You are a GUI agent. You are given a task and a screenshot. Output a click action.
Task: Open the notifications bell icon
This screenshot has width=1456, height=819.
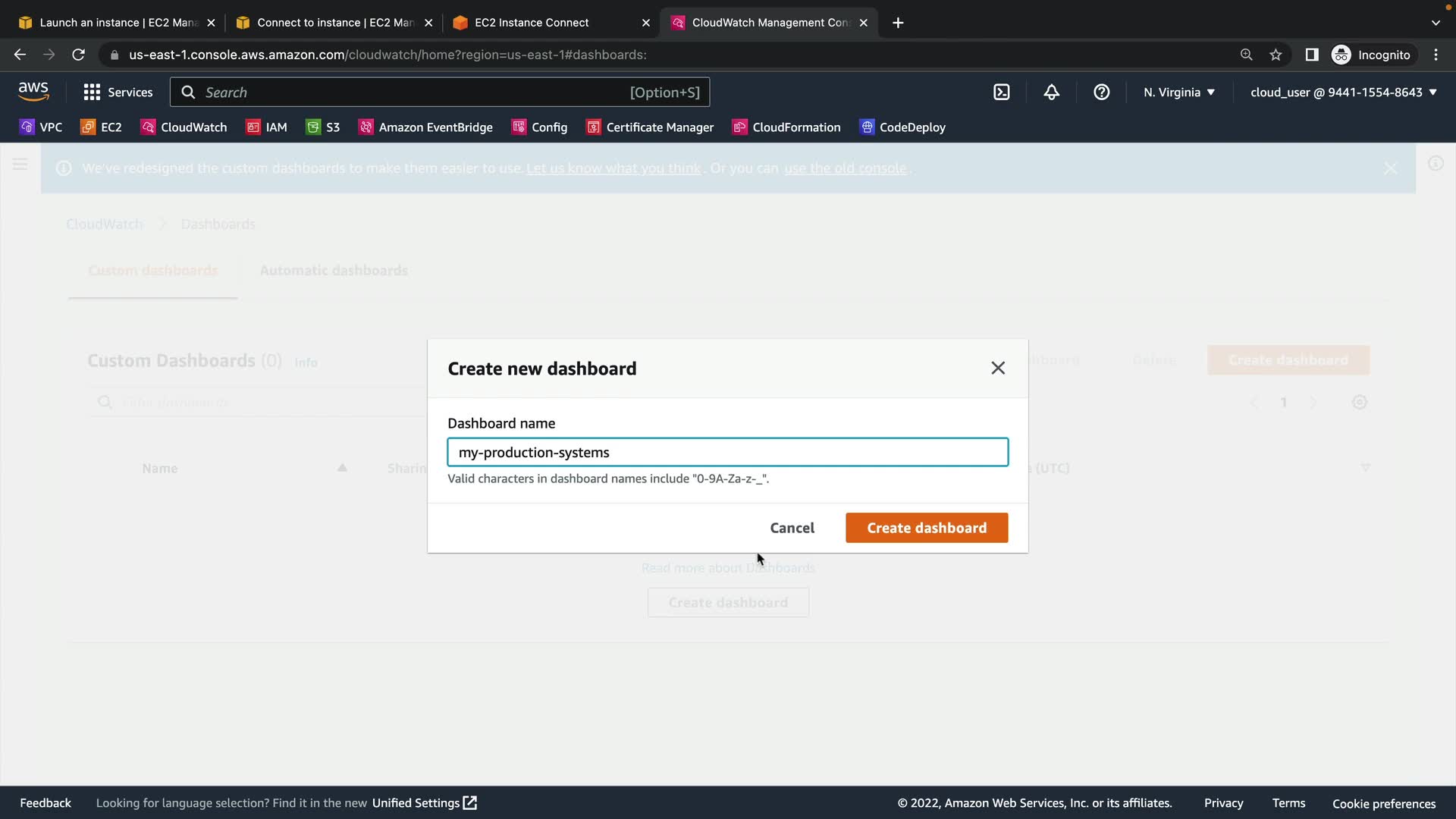[x=1051, y=93]
